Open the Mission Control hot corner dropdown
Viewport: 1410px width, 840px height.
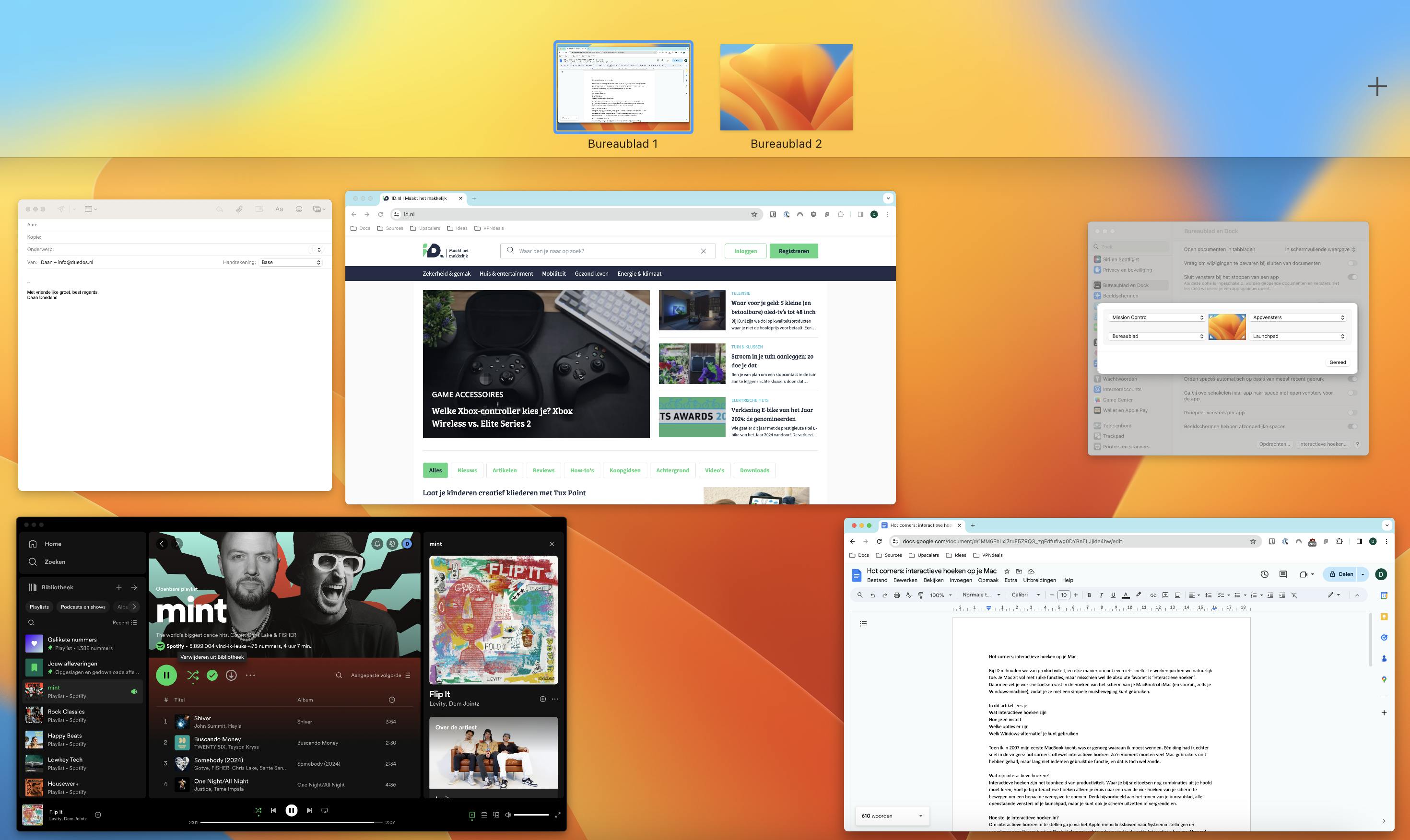(1156, 317)
